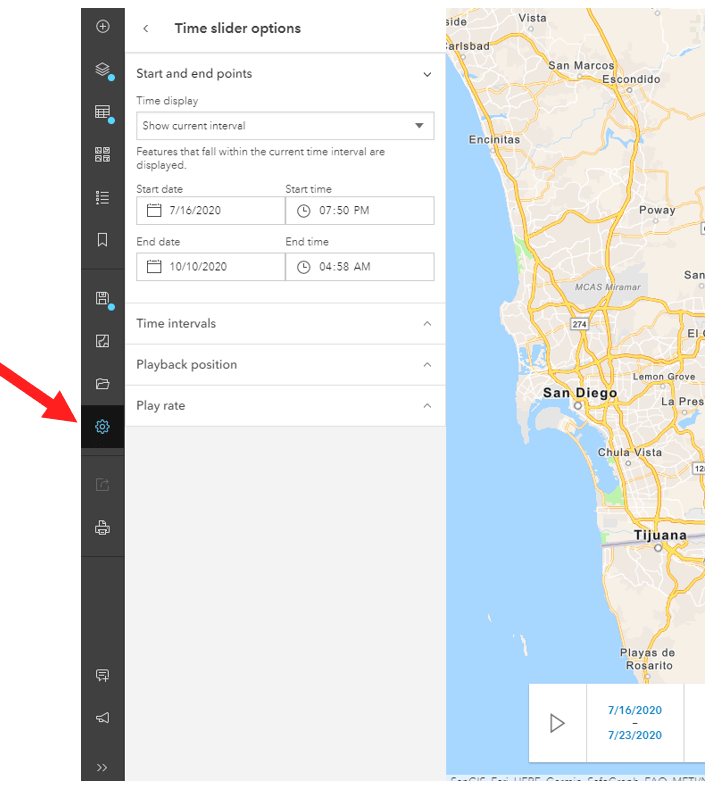Select the Settings gear icon
The width and height of the screenshot is (721, 787).
click(x=102, y=427)
